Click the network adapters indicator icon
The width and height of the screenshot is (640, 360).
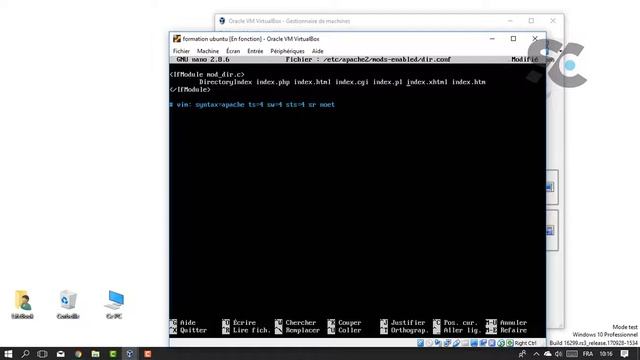pos(447,343)
